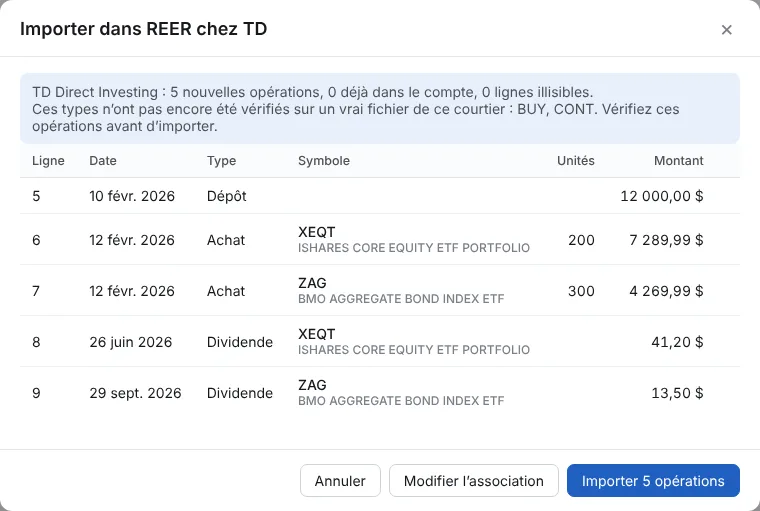Image resolution: width=760 pixels, height=511 pixels.
Task: Click Modifier l'association button
Action: tap(474, 480)
